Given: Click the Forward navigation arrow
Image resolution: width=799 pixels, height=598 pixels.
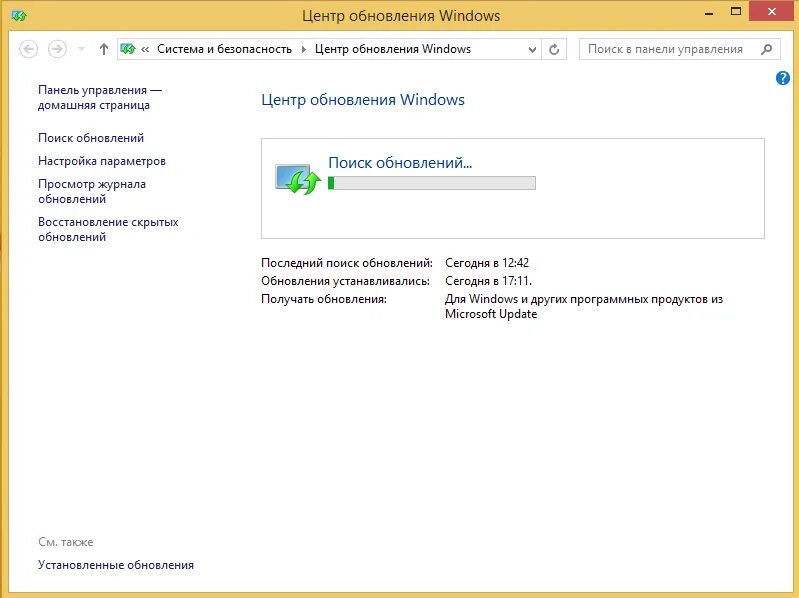Looking at the screenshot, I should point(57,49).
